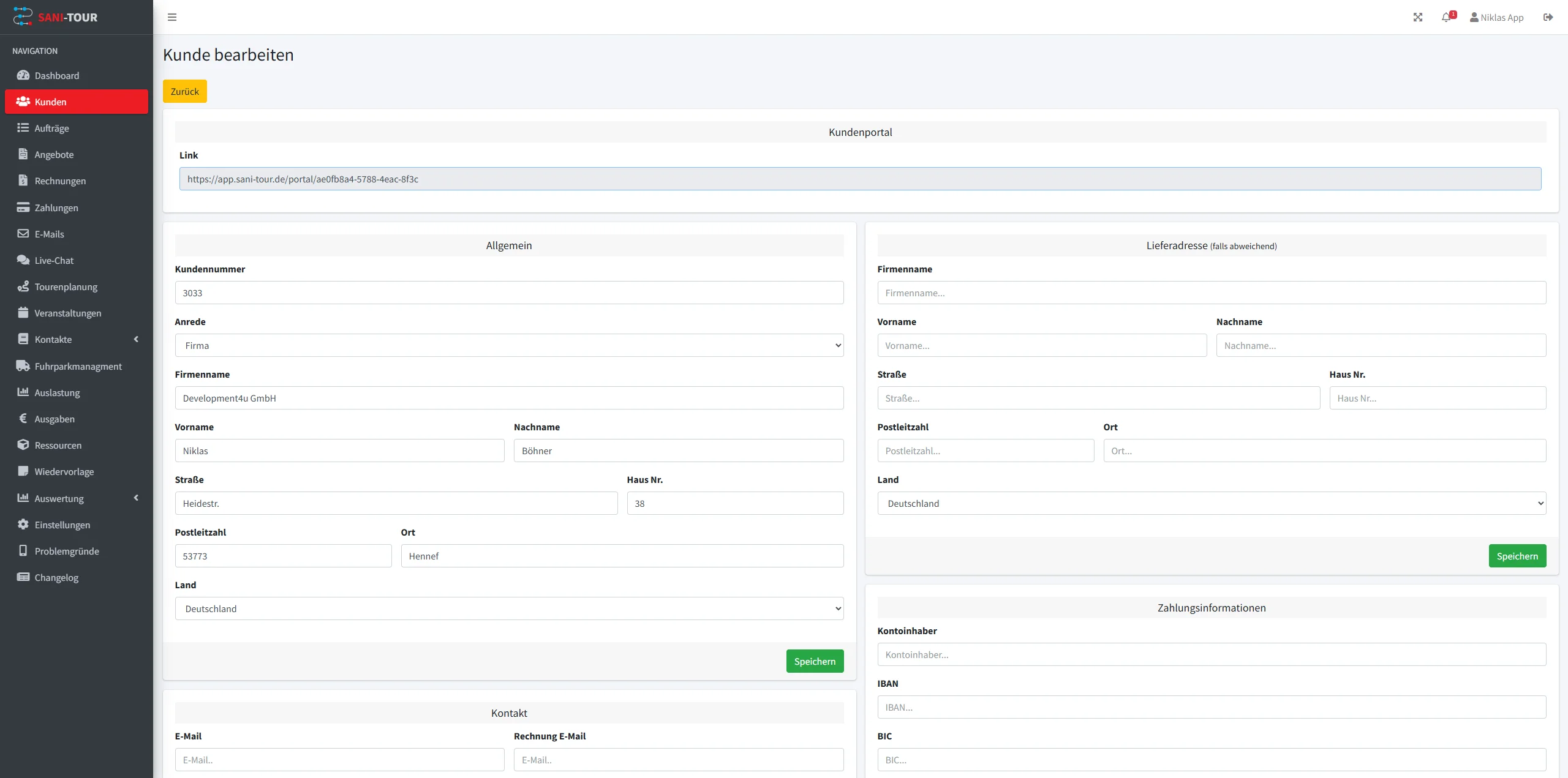Expand the Kontakte submenu chevron

136,339
